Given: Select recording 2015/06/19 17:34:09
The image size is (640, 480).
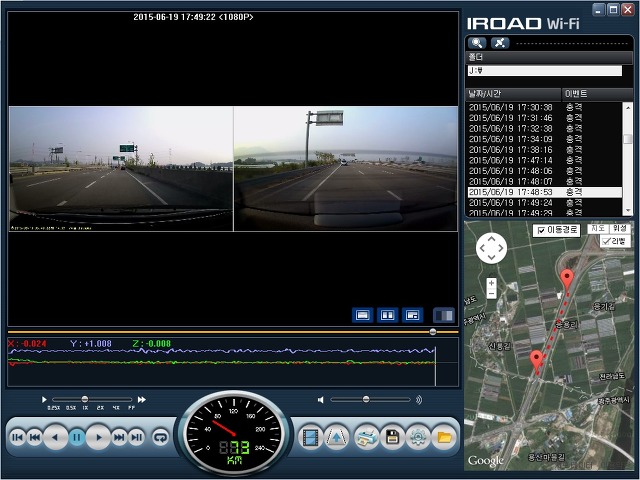Looking at the screenshot, I should tap(544, 139).
